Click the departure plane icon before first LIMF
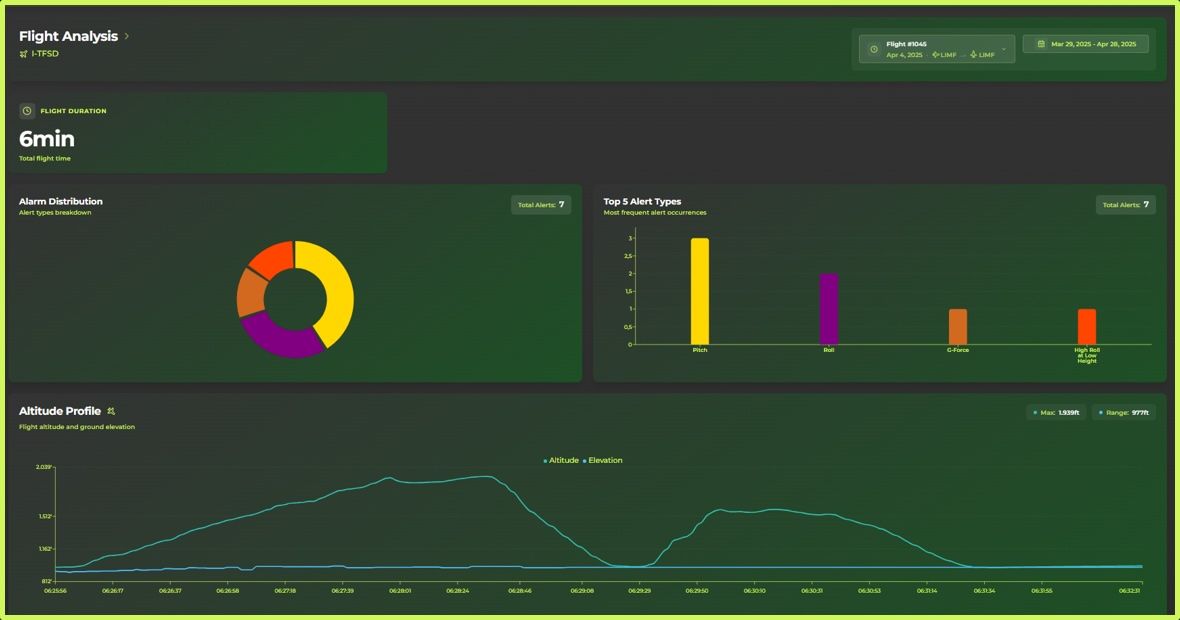The width and height of the screenshot is (1180, 620). 935,55
